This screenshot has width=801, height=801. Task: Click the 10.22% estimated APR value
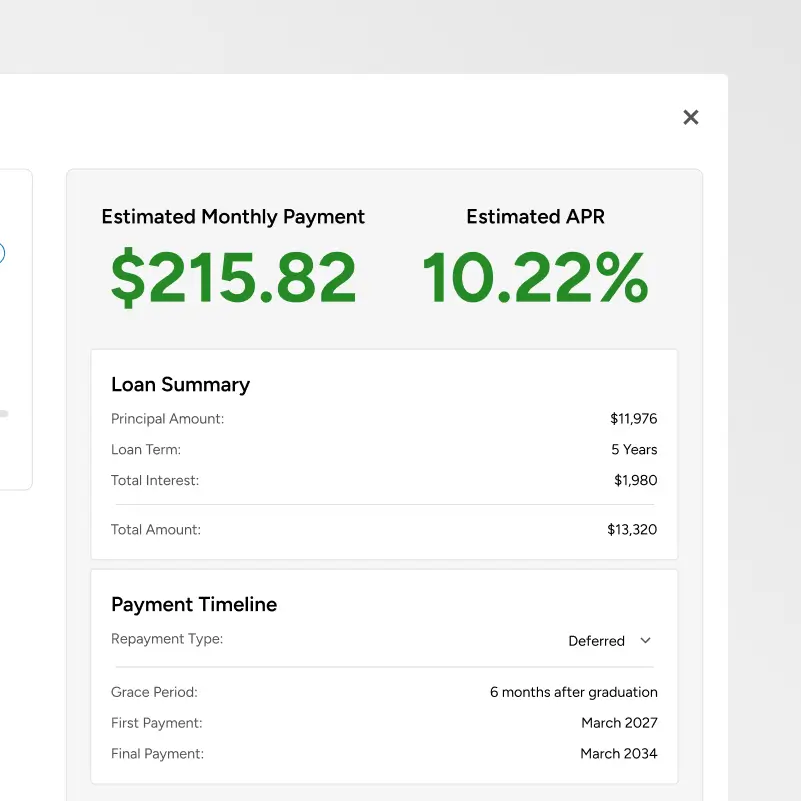point(535,278)
